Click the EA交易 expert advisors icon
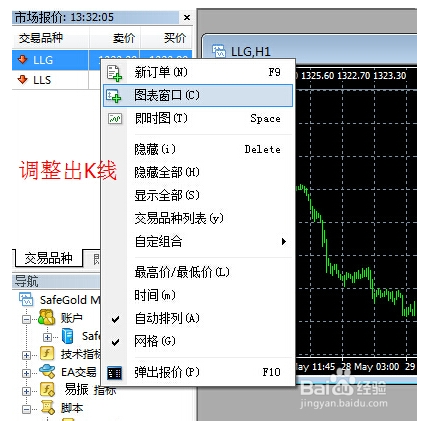Image resolution: width=428 pixels, height=429 pixels. pos(47,371)
